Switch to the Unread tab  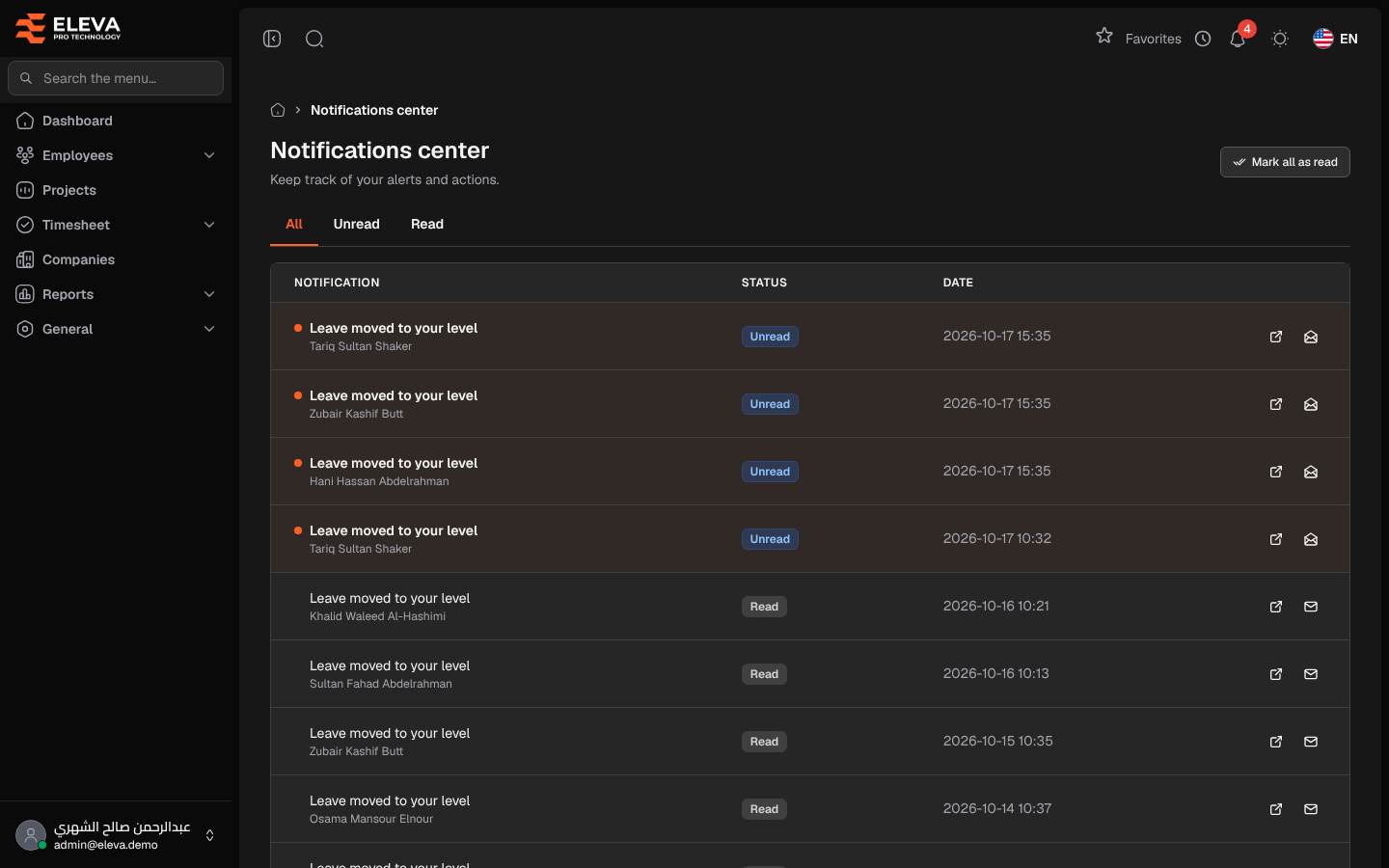pyautogui.click(x=357, y=224)
